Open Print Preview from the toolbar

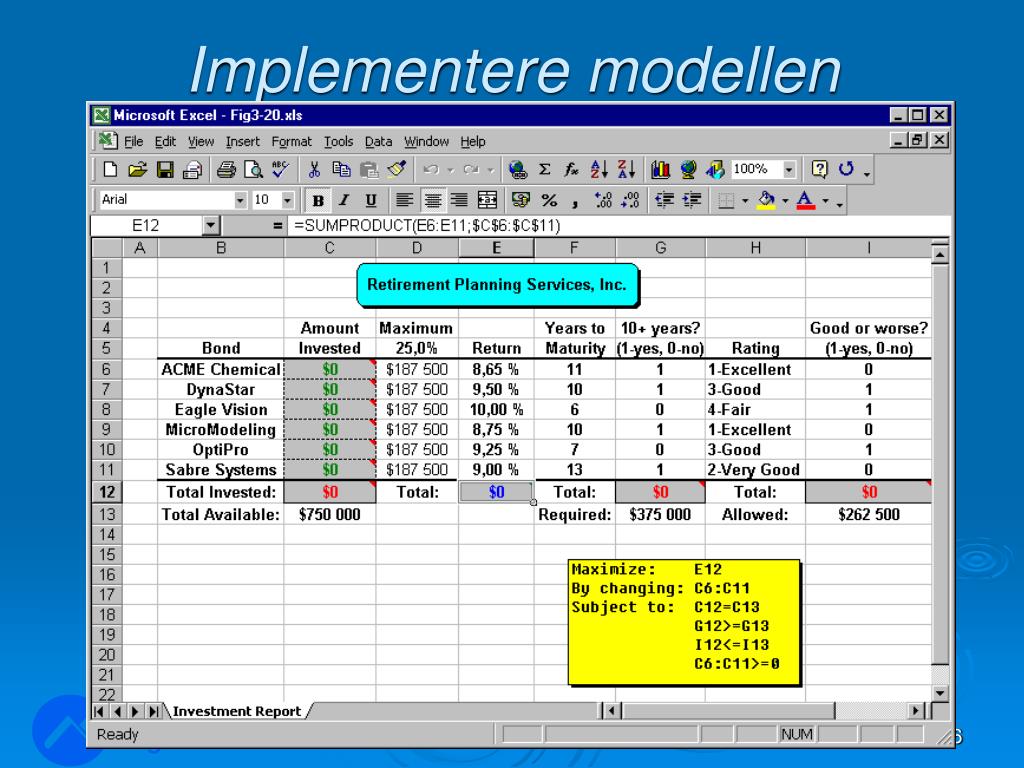pyautogui.click(x=253, y=170)
